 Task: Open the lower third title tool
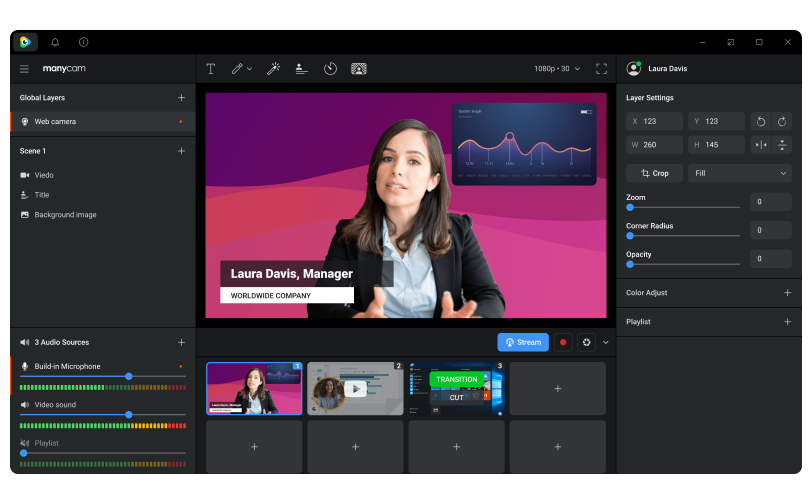pos(301,69)
